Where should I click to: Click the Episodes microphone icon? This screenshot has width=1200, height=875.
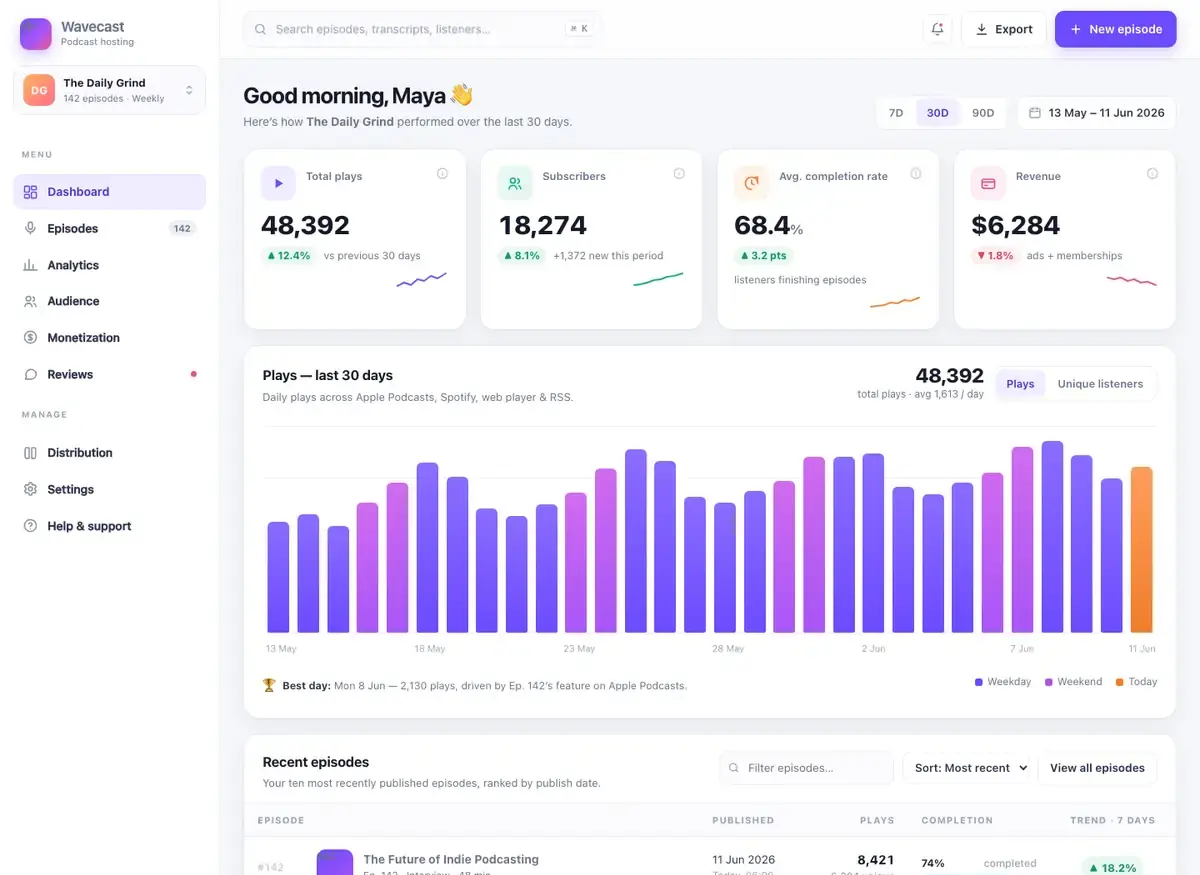click(30, 228)
